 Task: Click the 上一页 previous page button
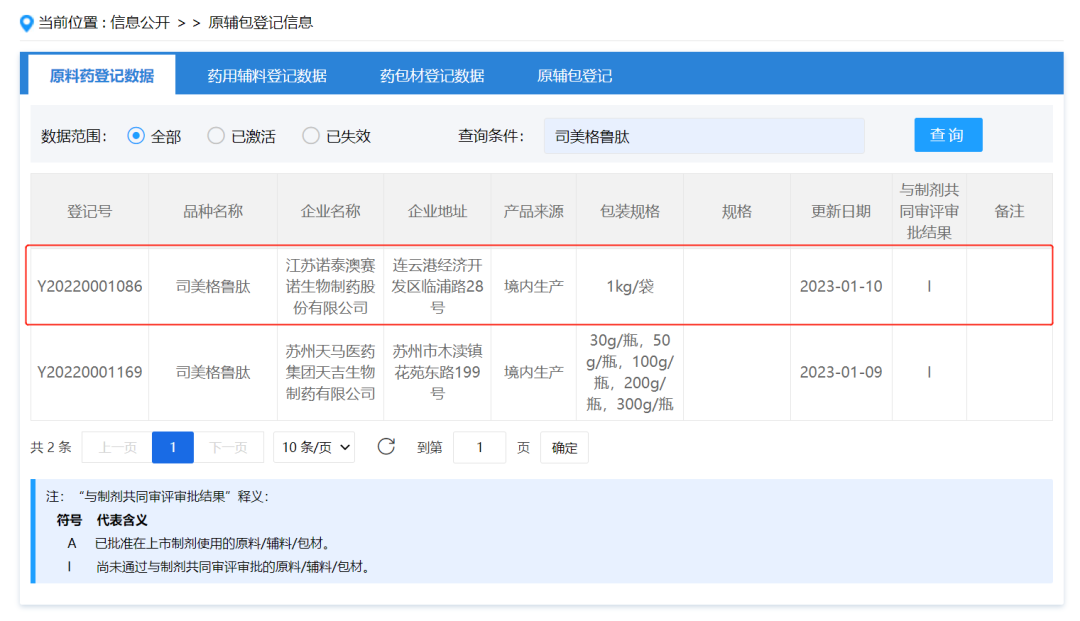117,447
